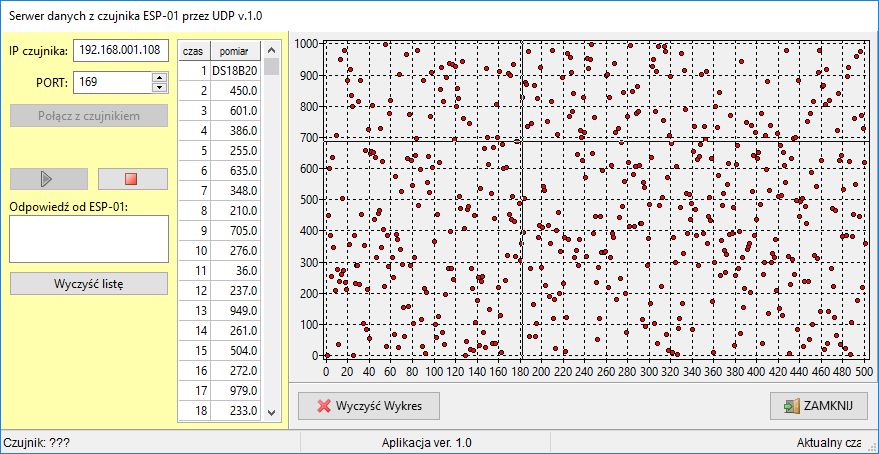
Task: Click the list scrollbar down arrow
Action: coord(272,413)
